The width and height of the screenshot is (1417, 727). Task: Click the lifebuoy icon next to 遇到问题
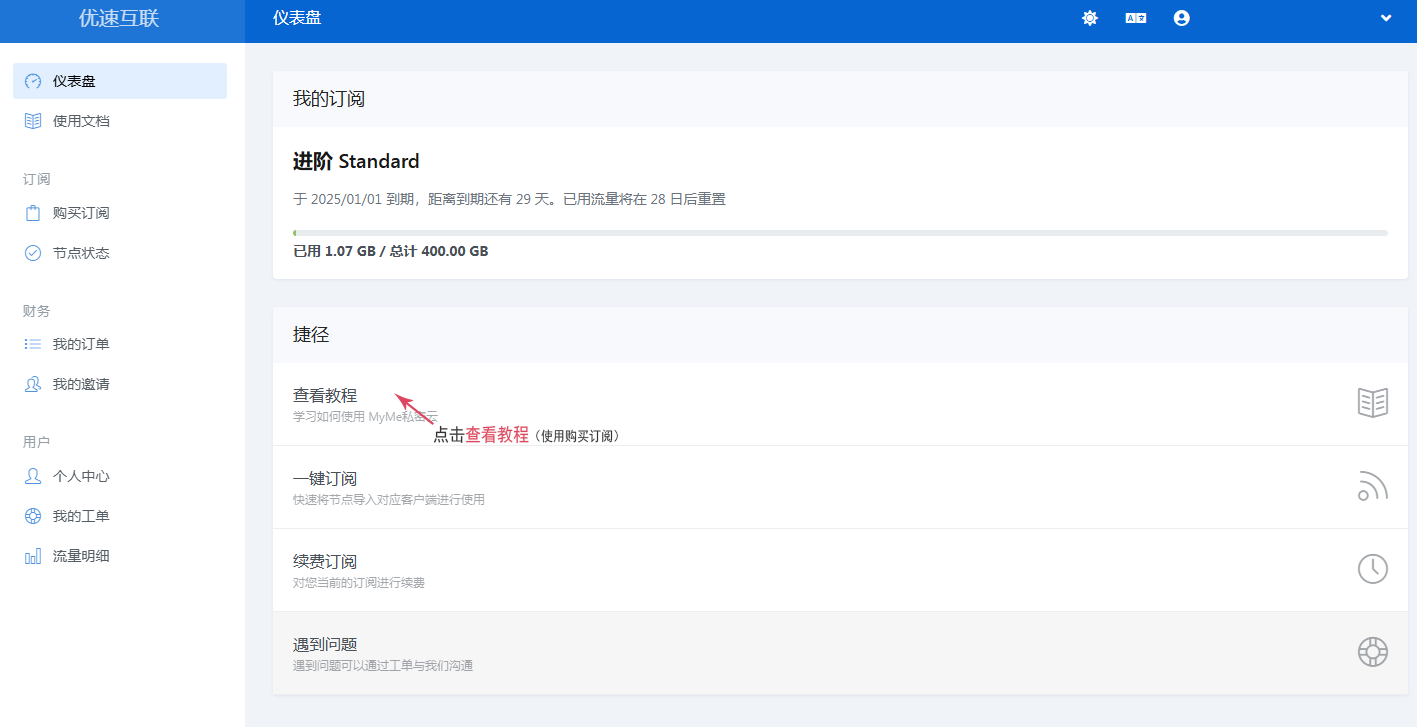click(x=1371, y=651)
